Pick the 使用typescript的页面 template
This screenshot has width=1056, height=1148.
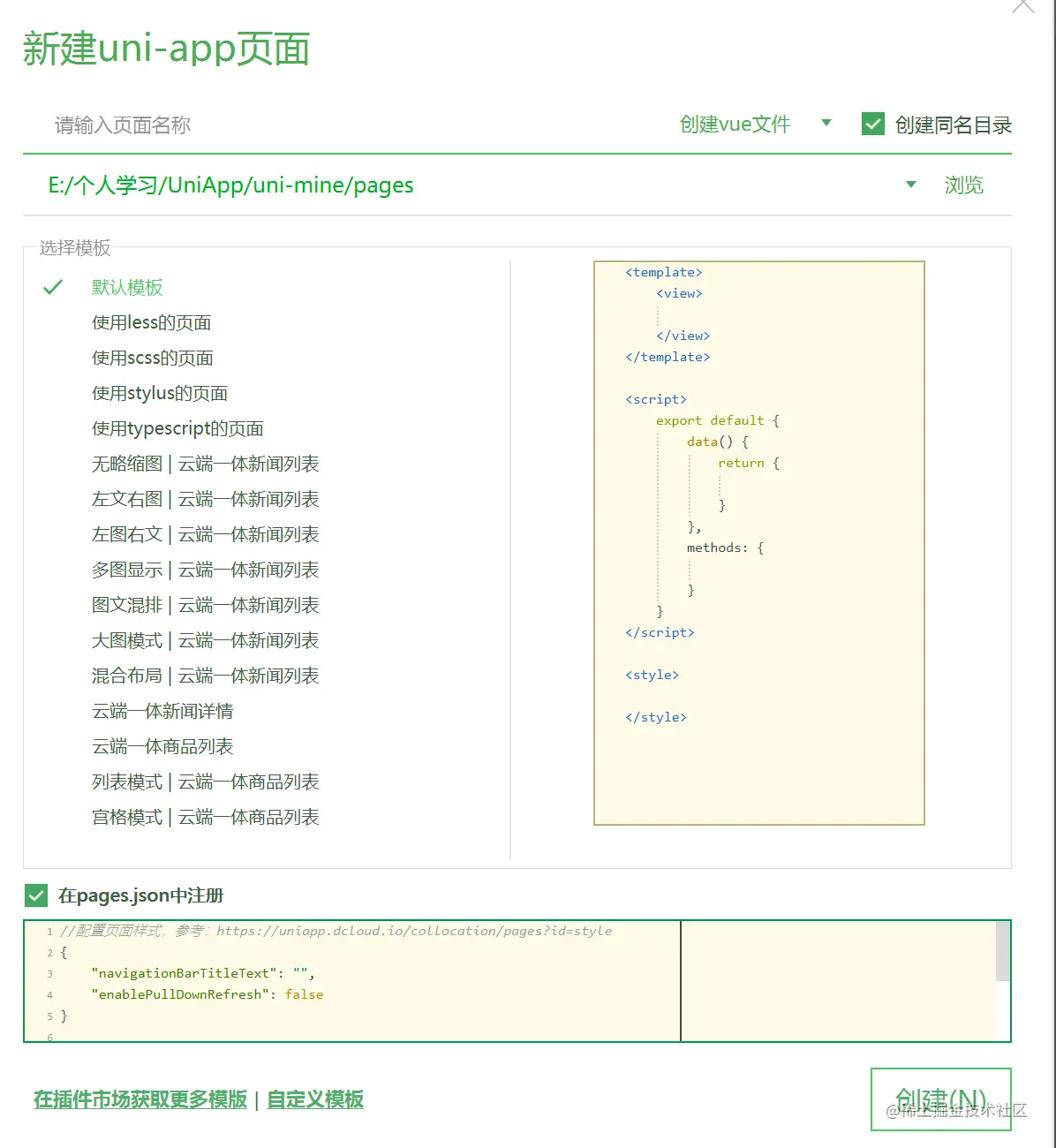click(x=177, y=428)
